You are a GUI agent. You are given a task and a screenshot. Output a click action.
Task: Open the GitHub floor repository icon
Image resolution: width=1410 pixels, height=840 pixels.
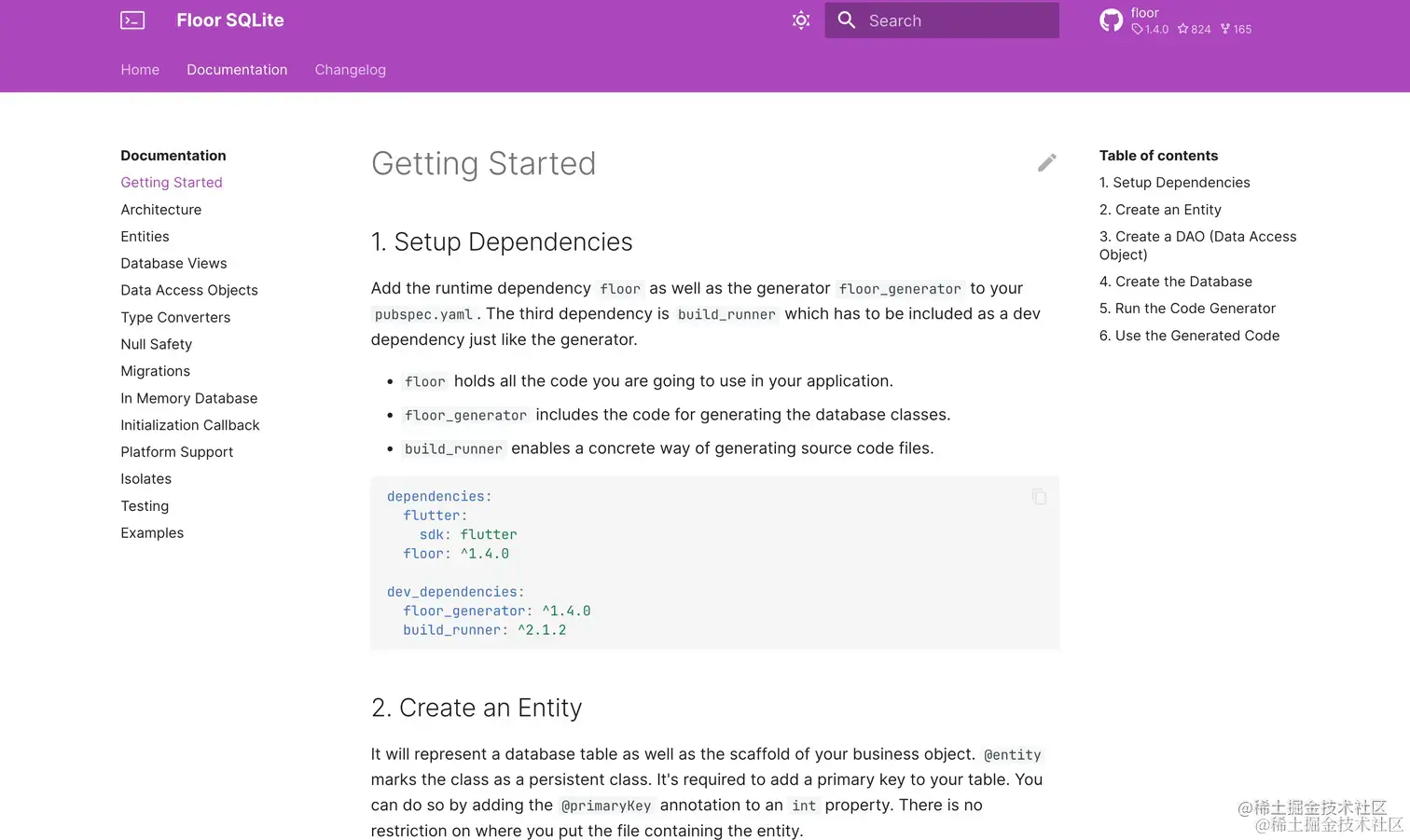(x=1111, y=21)
